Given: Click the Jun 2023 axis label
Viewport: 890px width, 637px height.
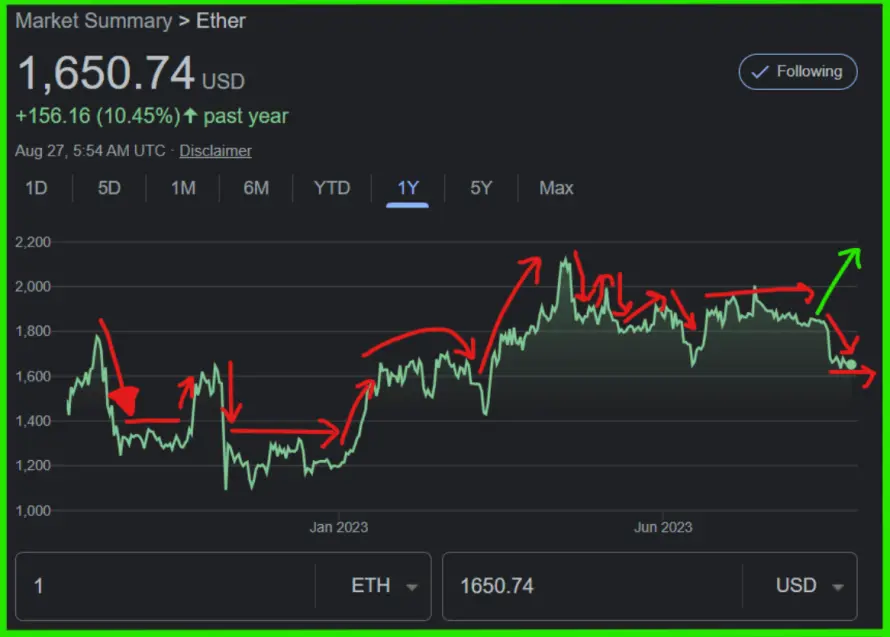Looking at the screenshot, I should (x=663, y=527).
